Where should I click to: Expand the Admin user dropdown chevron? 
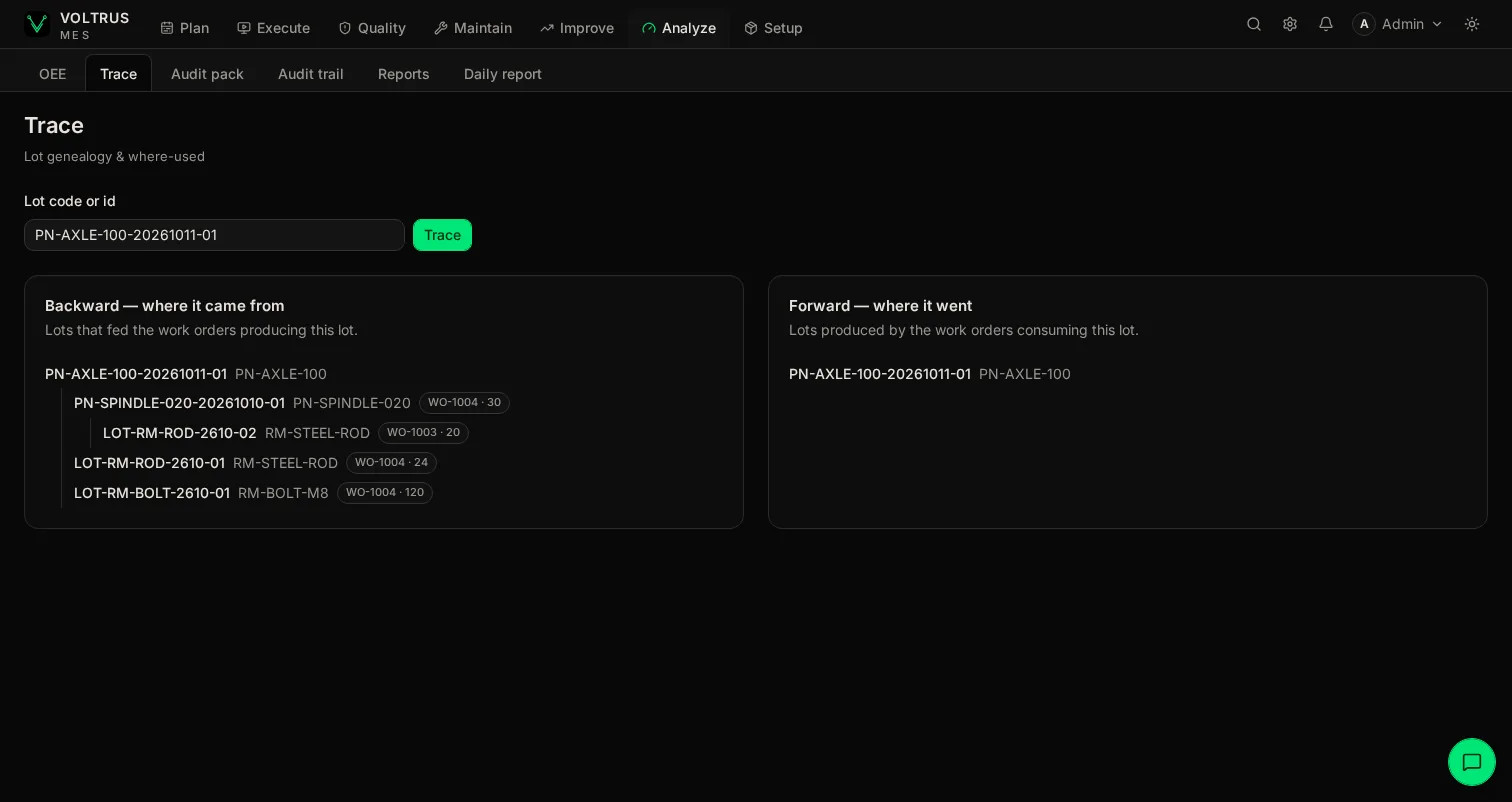[x=1437, y=24]
